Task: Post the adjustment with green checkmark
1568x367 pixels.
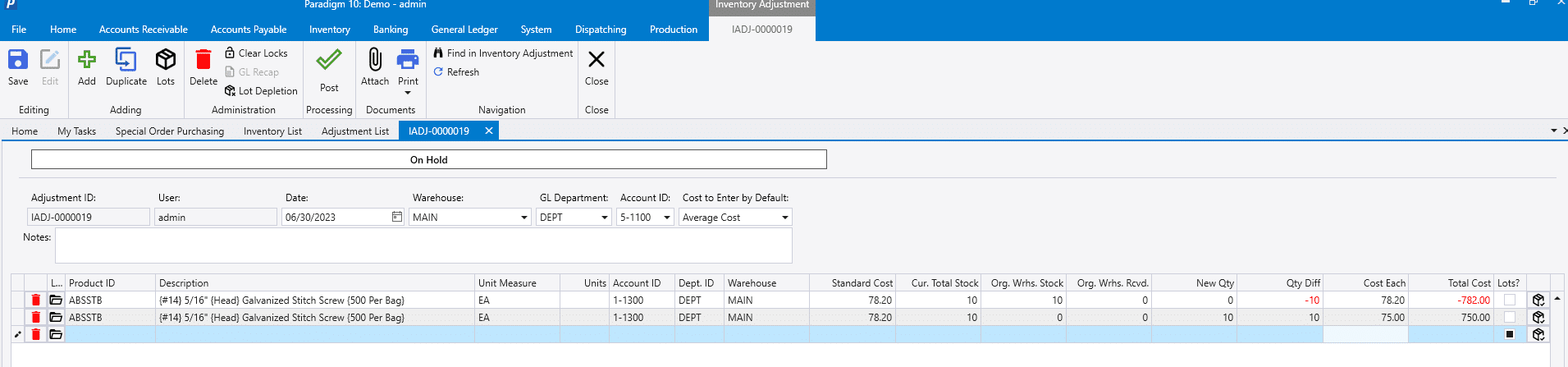Action: point(329,61)
